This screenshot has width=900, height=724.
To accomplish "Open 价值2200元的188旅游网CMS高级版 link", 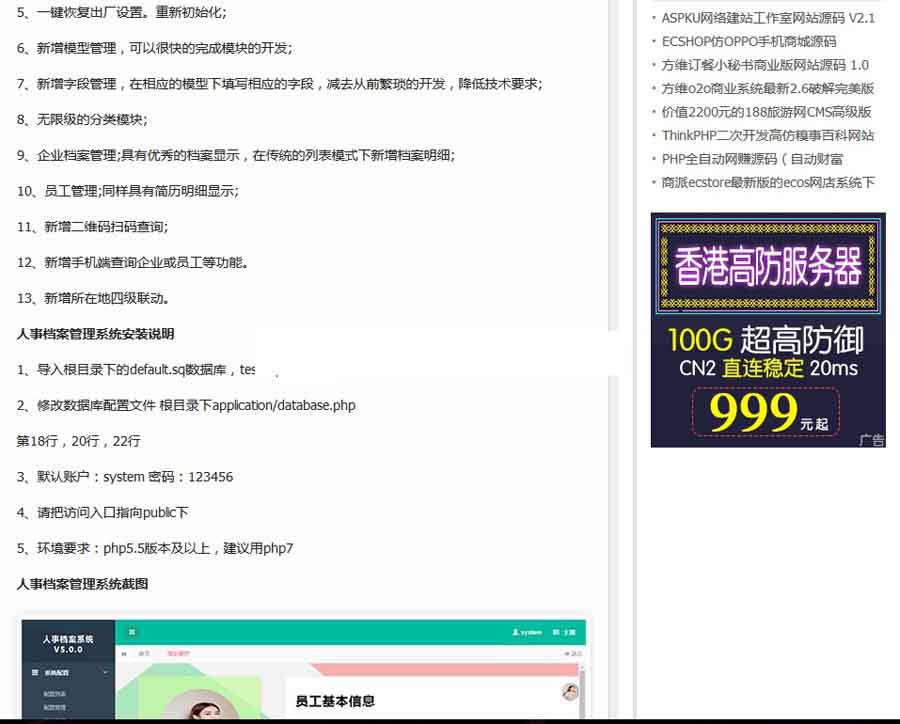I will point(765,112).
